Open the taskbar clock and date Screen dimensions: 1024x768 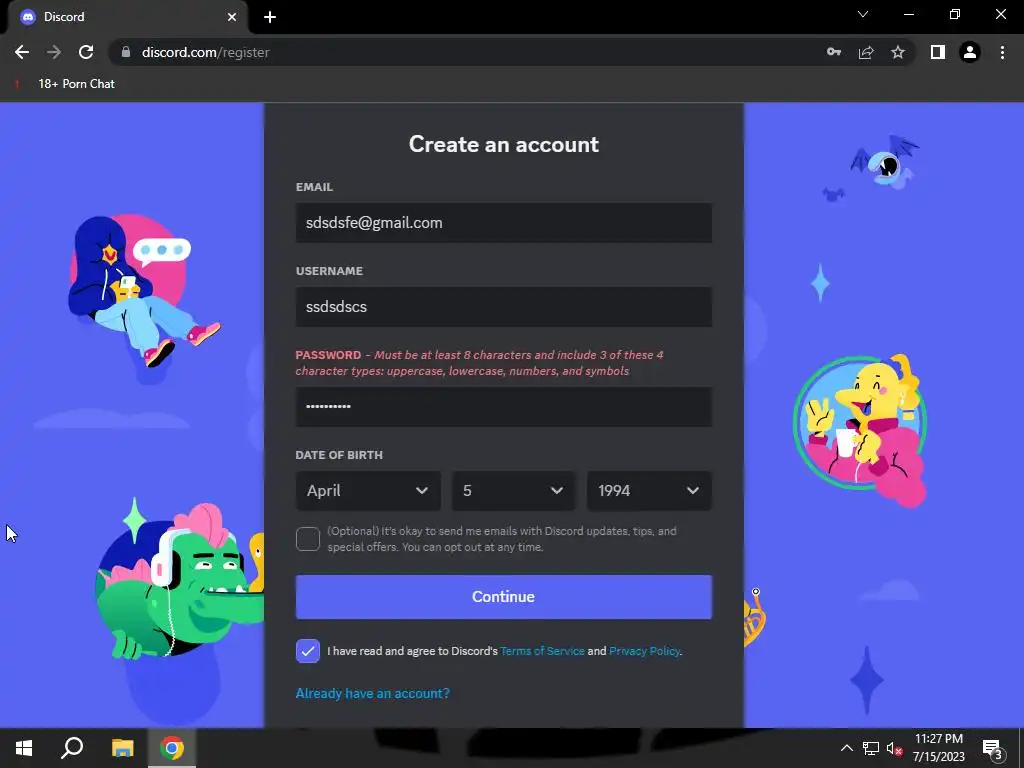click(x=938, y=748)
